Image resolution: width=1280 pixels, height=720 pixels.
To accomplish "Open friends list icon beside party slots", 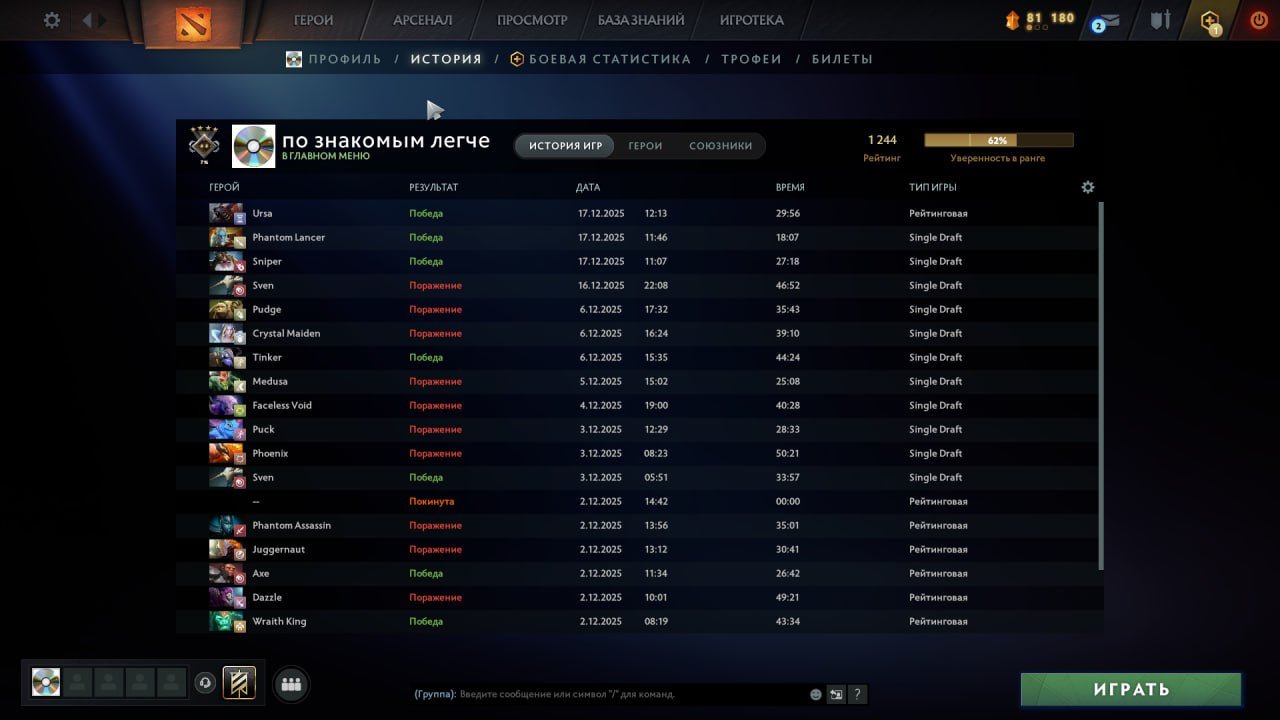I will coord(290,683).
